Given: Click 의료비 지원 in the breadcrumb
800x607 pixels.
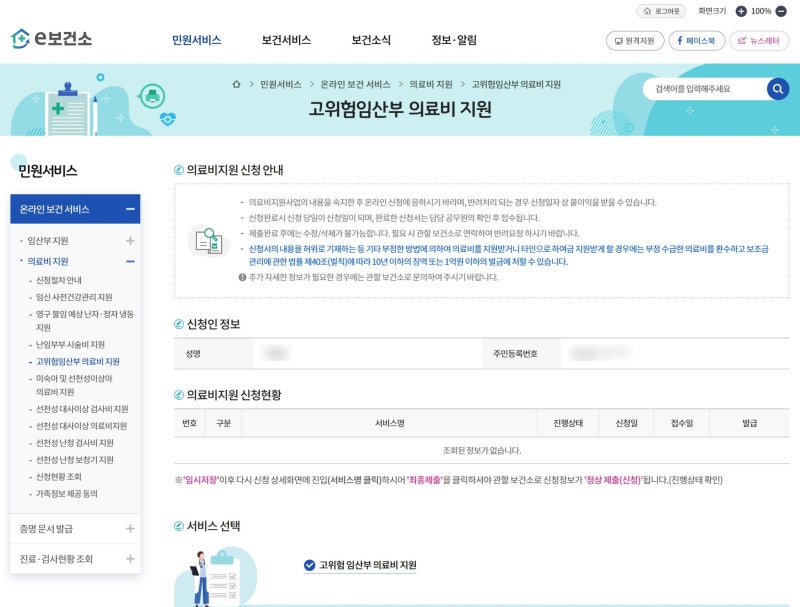Looking at the screenshot, I should click(x=431, y=84).
